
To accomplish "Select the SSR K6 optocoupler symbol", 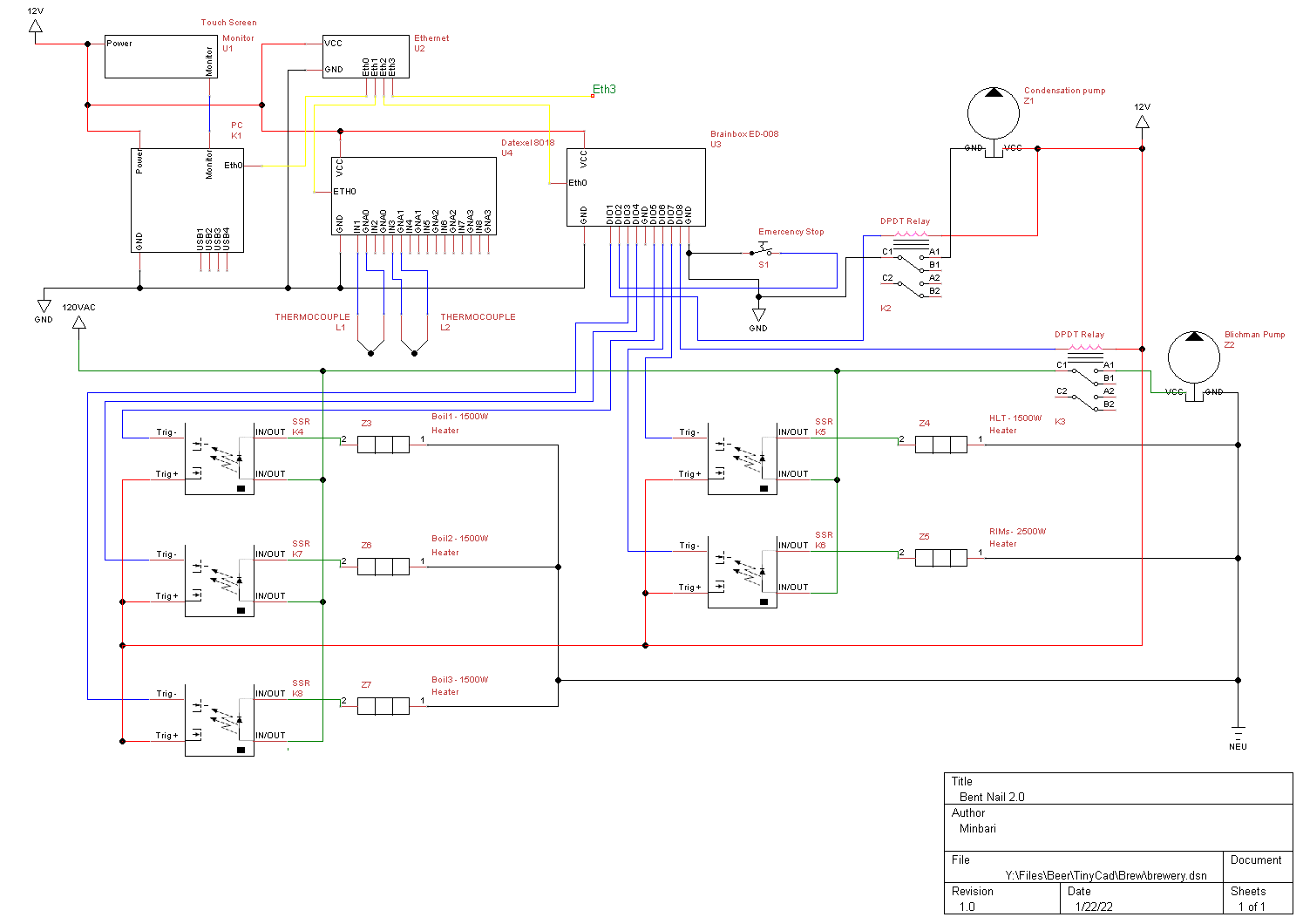I will 743,573.
